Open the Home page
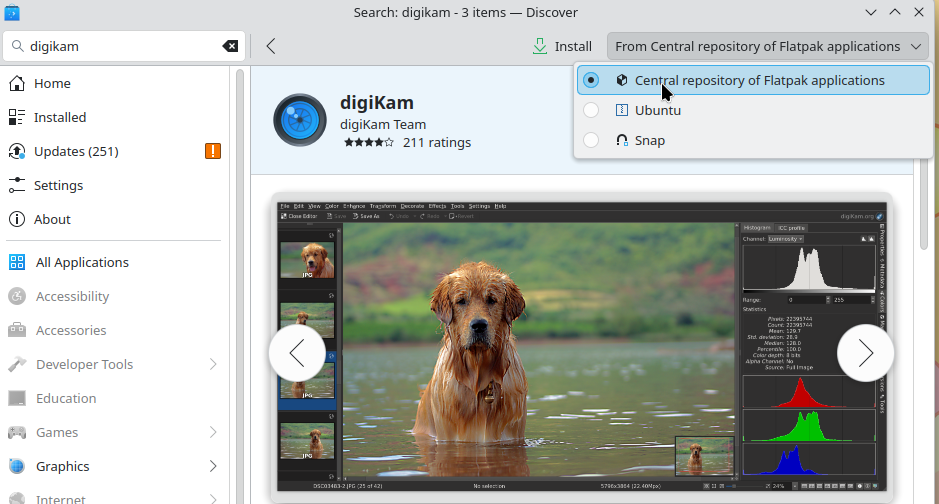 tap(114, 83)
